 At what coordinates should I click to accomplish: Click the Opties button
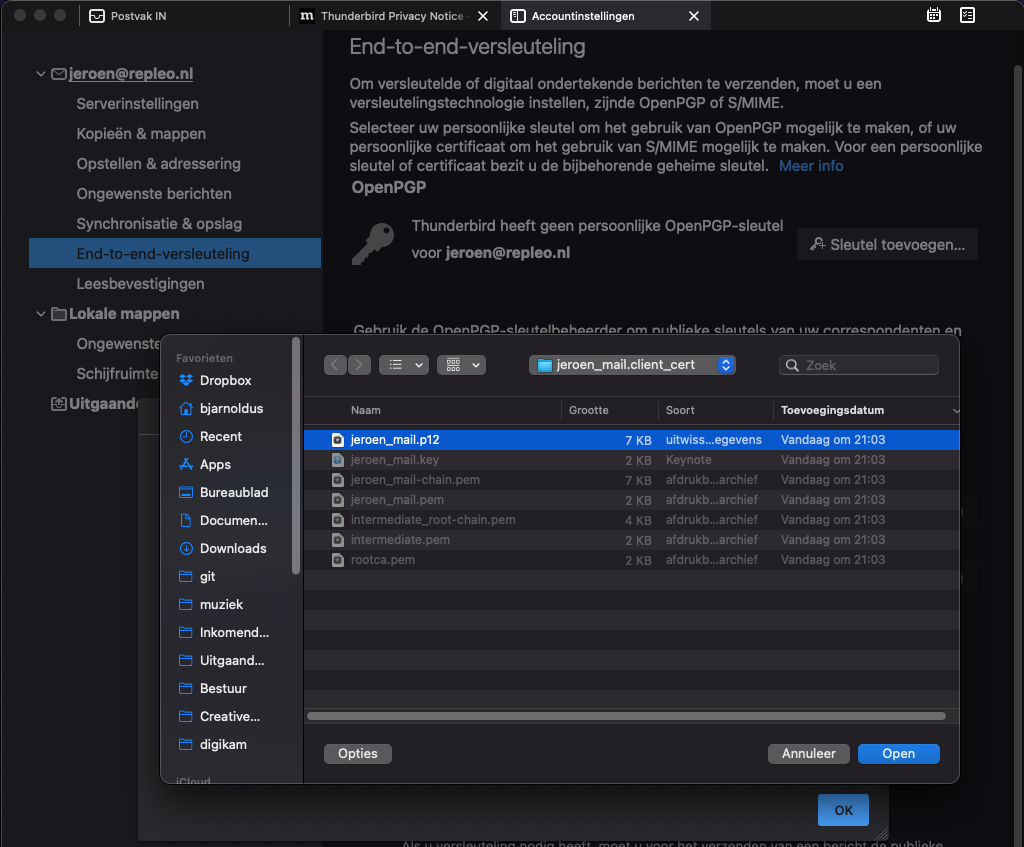(358, 754)
